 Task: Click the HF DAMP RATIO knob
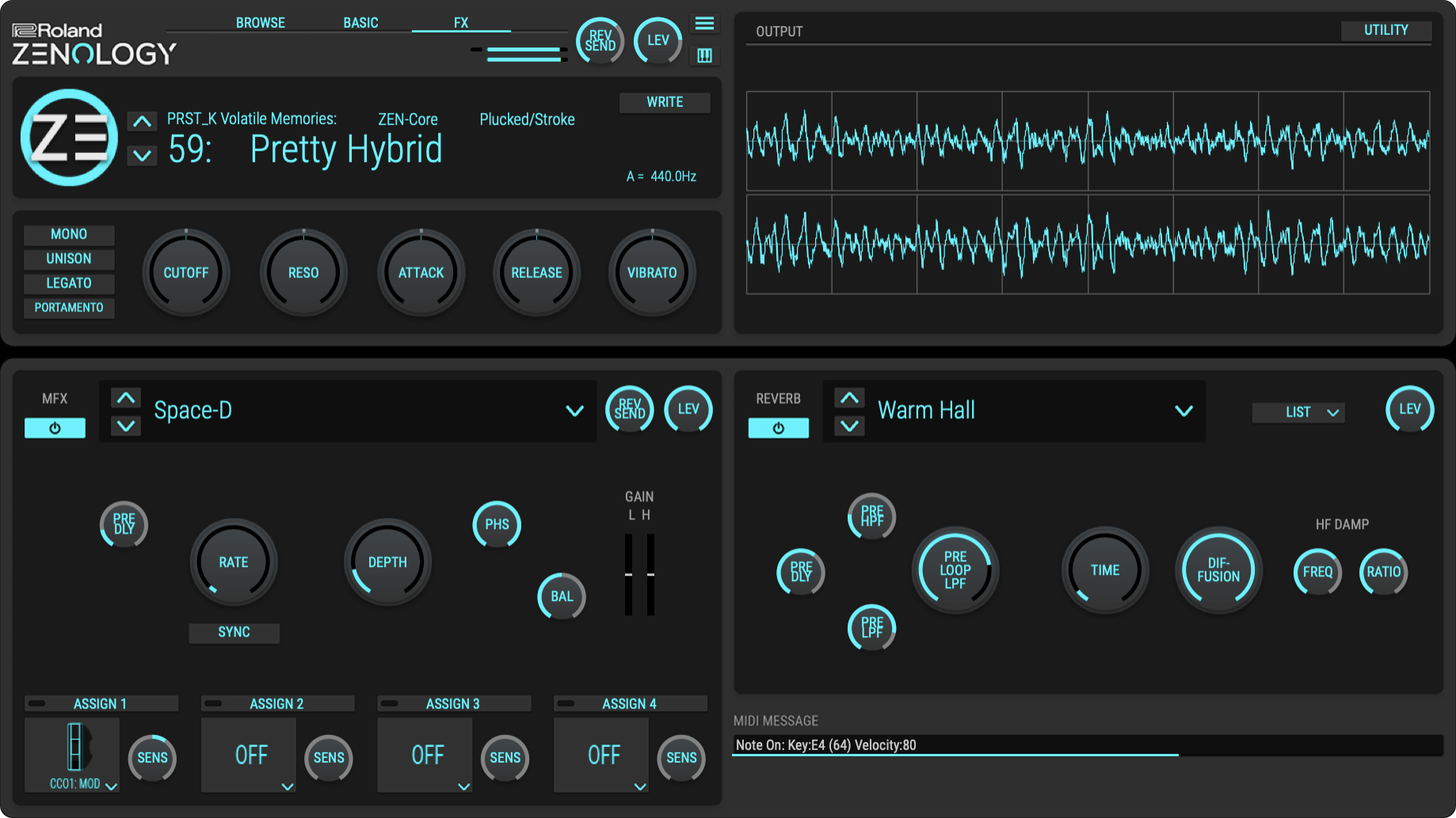[x=1384, y=572]
